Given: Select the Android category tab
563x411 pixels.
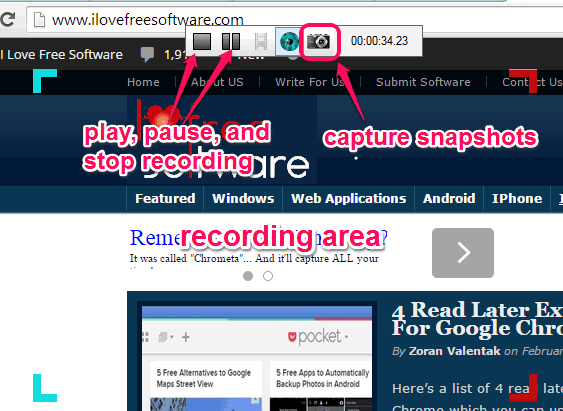Looking at the screenshot, I should click(x=449, y=199).
